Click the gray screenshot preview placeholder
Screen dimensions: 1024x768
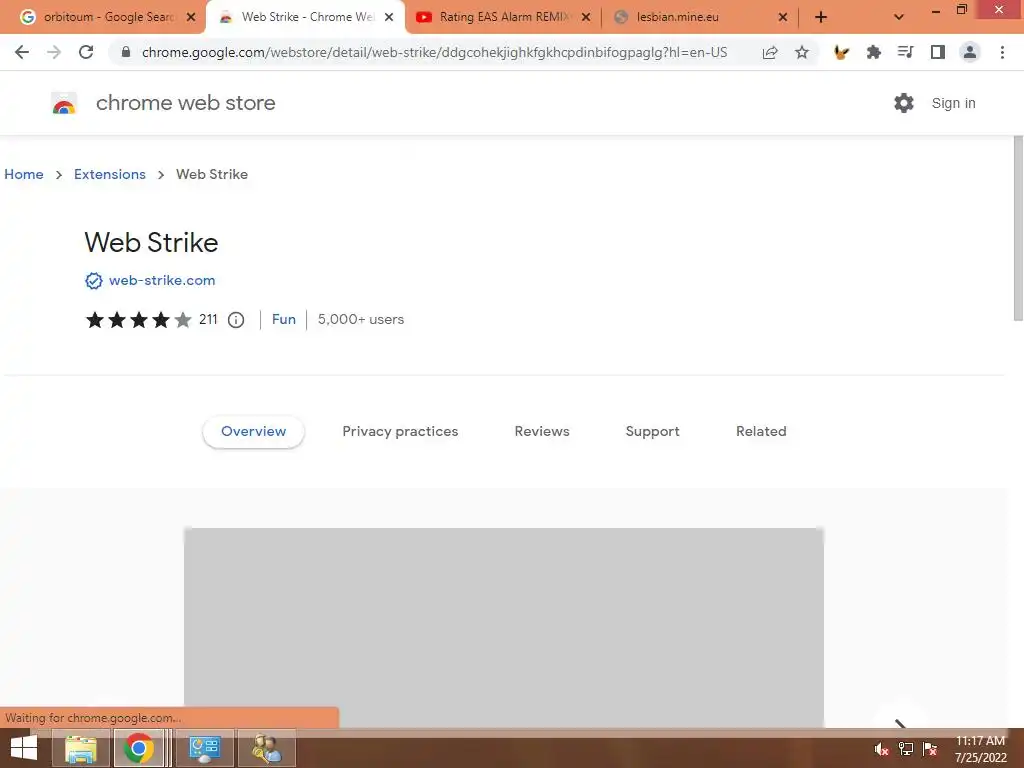pyautogui.click(x=504, y=627)
